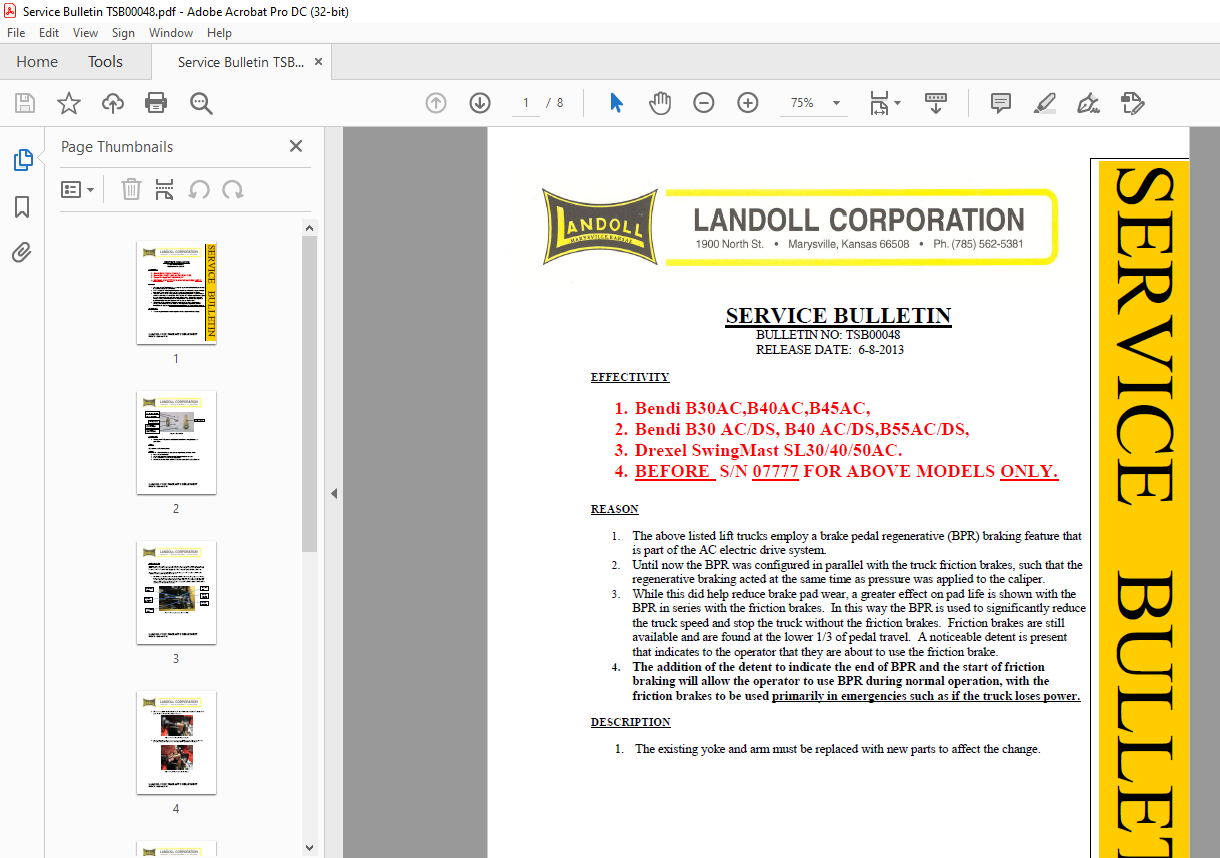Bookmark this file with the star icon
The width and height of the screenshot is (1220, 858).
68,103
